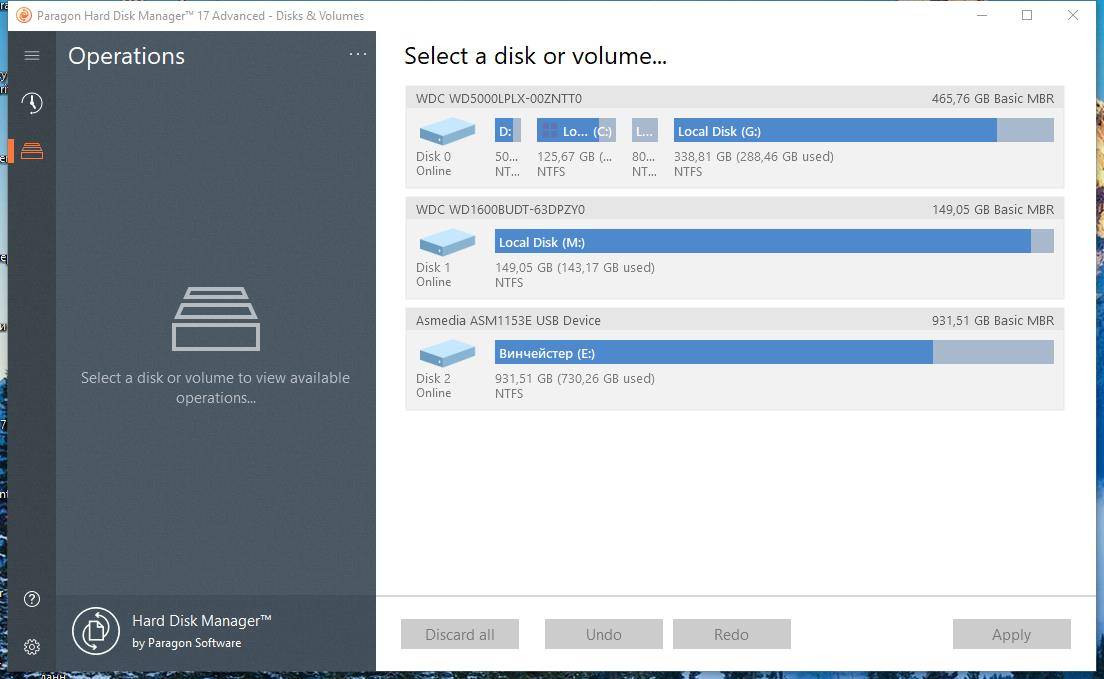
Task: Click the by Paragon Software text
Action: coord(187,643)
